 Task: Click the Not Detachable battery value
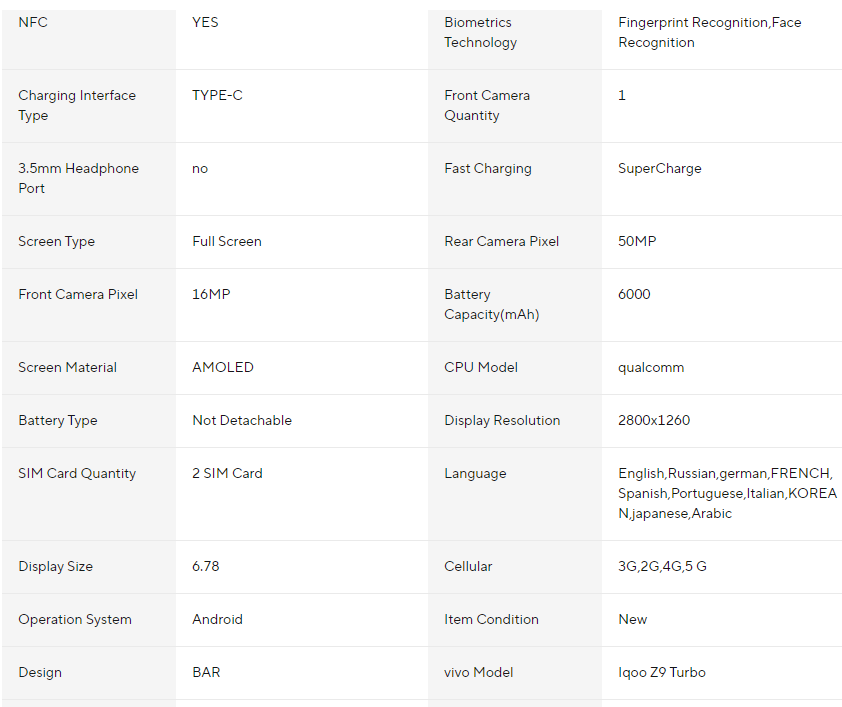[242, 420]
